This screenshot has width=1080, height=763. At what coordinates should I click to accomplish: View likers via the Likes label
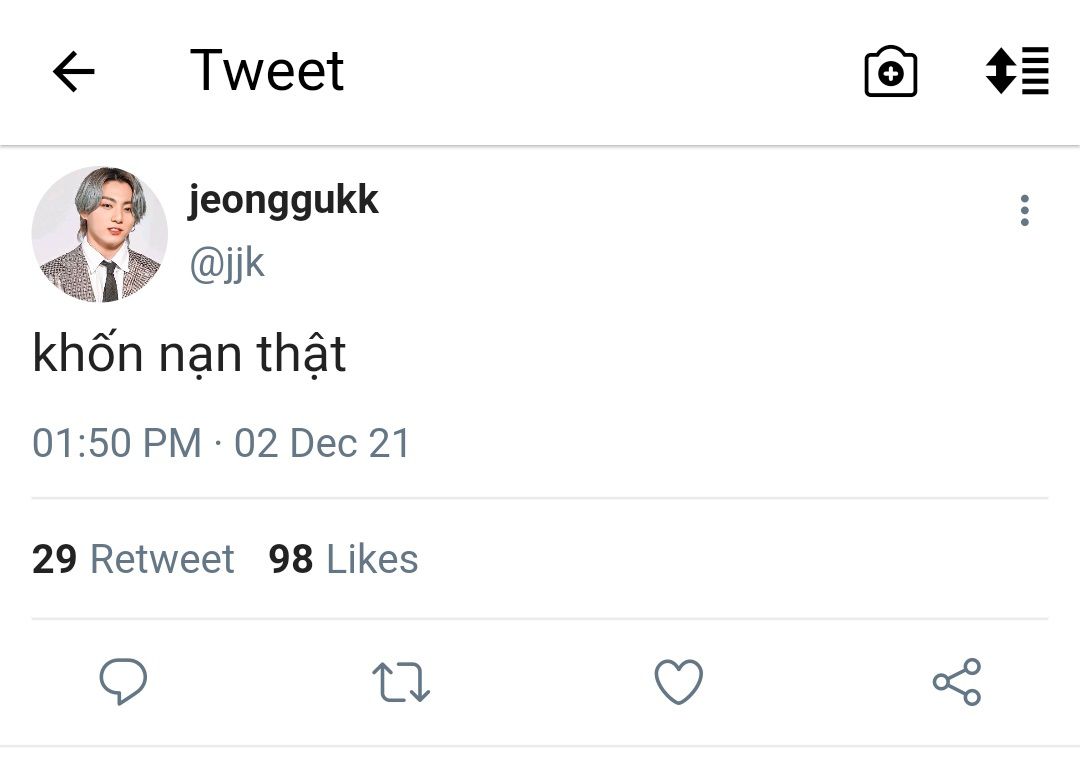pyautogui.click(x=372, y=559)
